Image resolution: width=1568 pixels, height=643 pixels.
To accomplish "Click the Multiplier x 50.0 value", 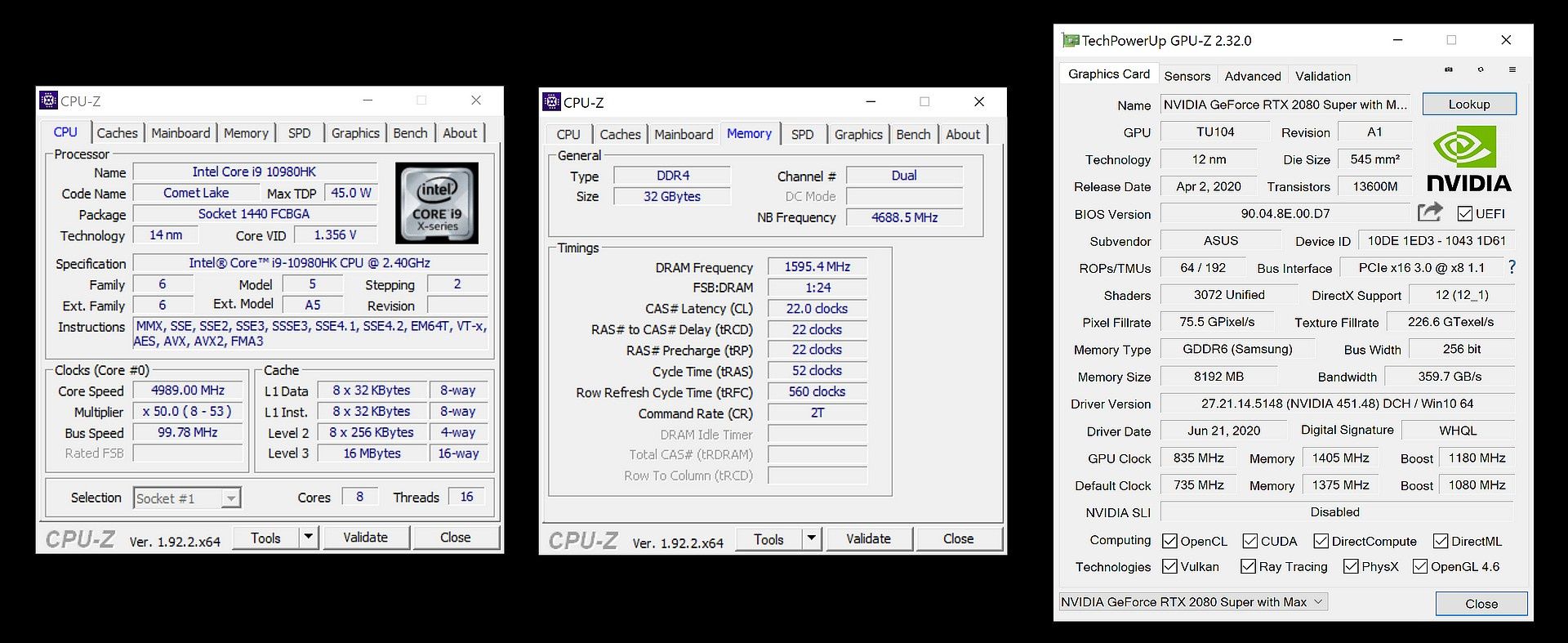I will [x=188, y=411].
